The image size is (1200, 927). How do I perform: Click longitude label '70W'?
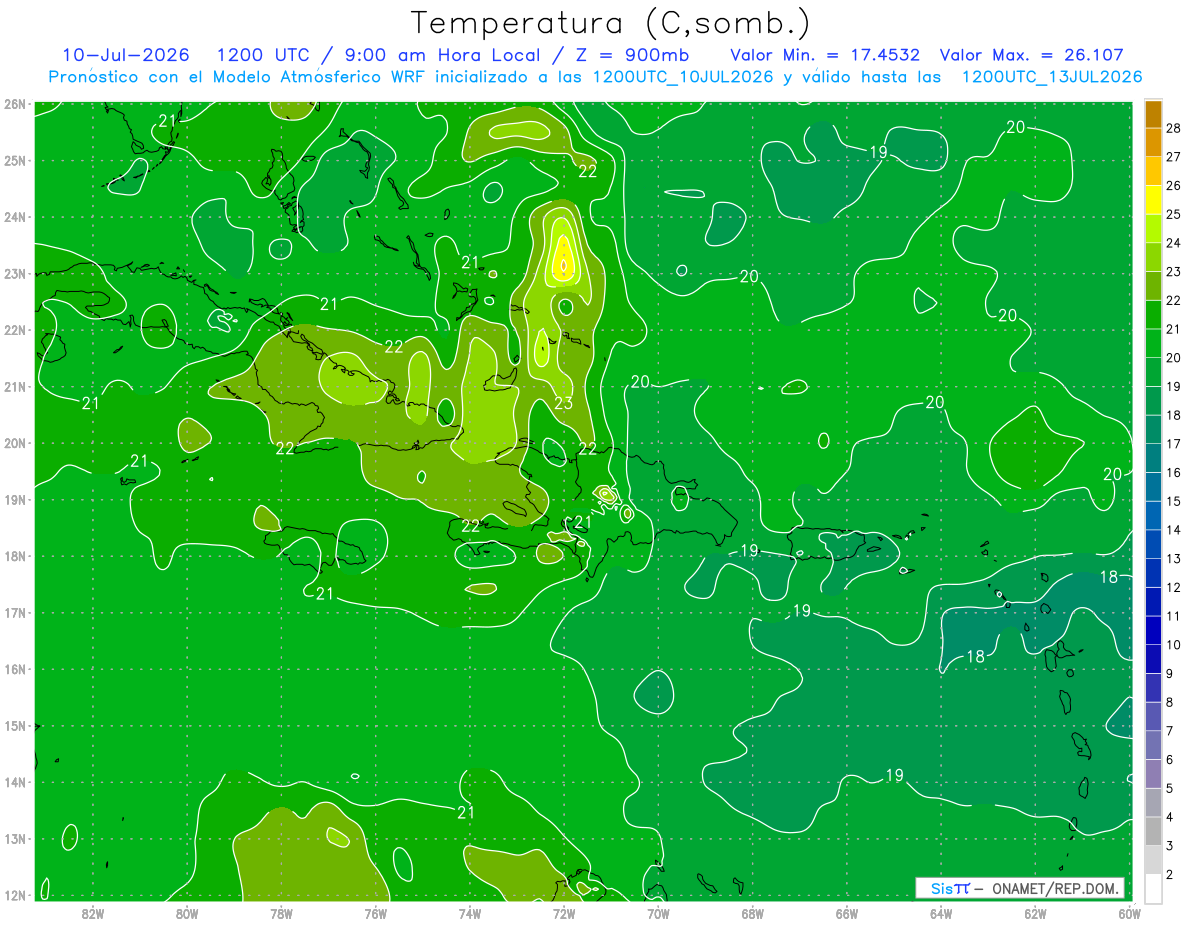(658, 913)
